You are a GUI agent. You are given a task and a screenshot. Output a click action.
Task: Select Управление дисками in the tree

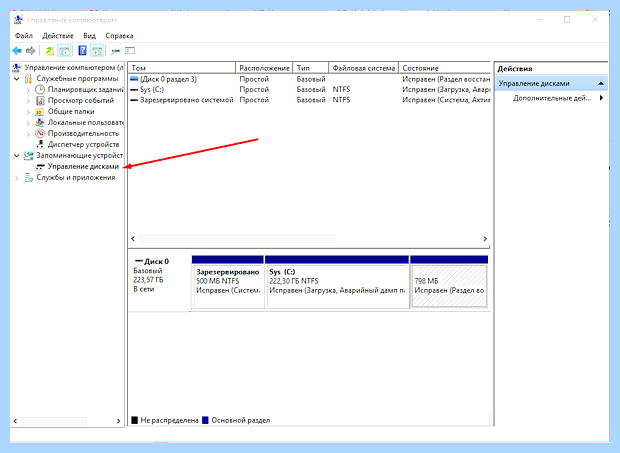pyautogui.click(x=83, y=167)
